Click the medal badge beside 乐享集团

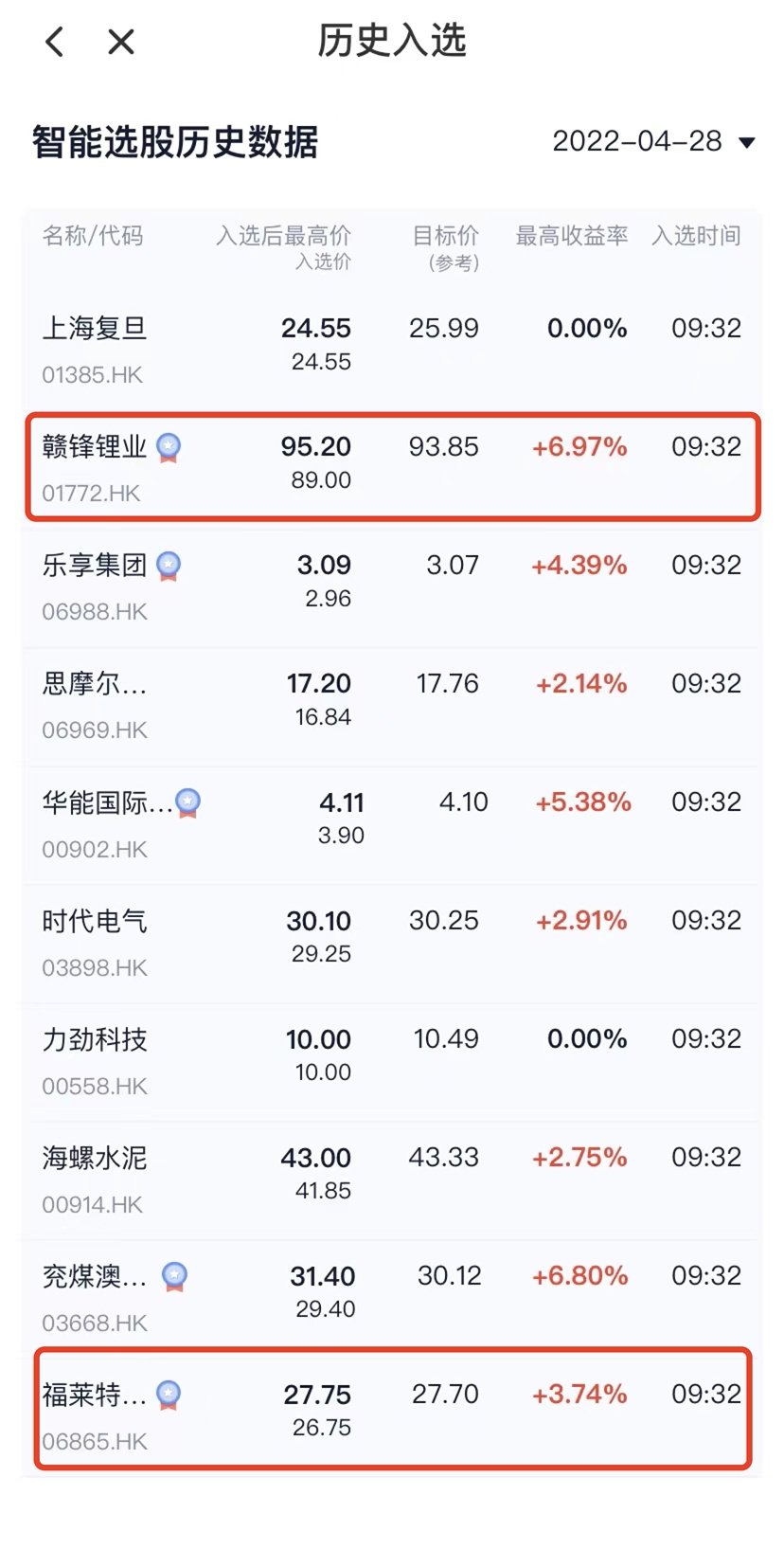(x=169, y=566)
